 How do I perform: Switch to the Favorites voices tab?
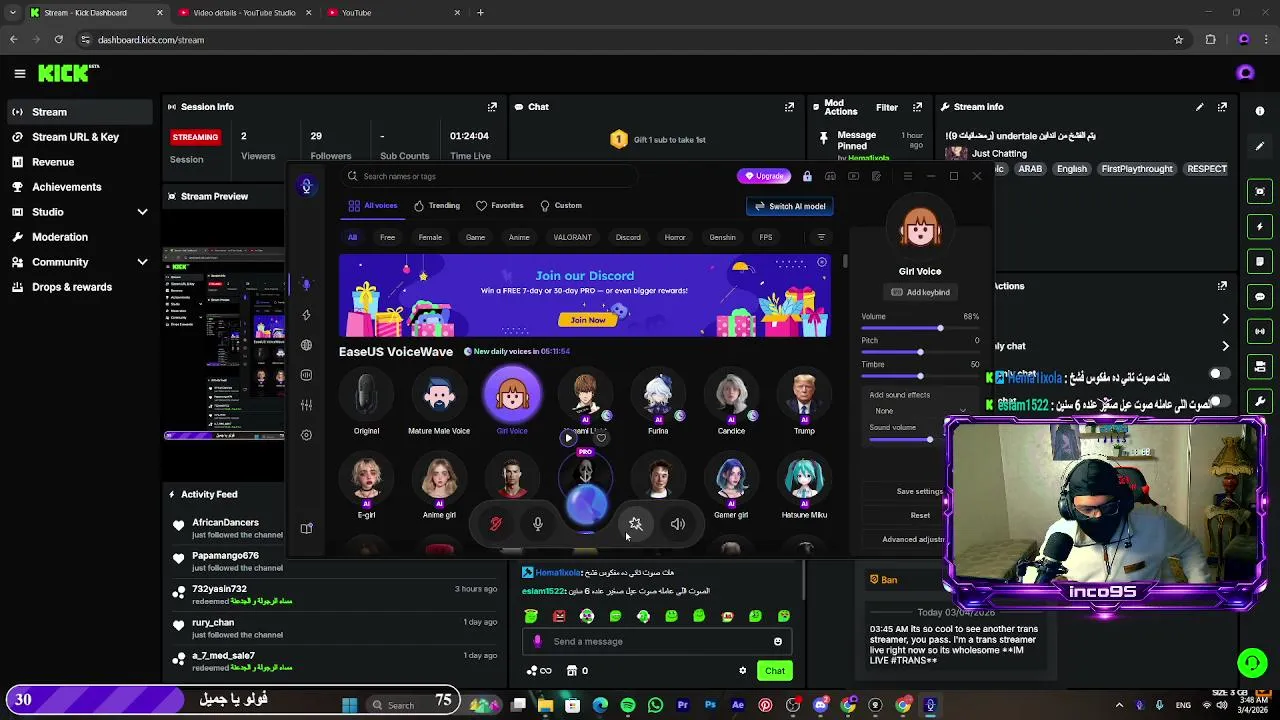pyautogui.click(x=500, y=205)
